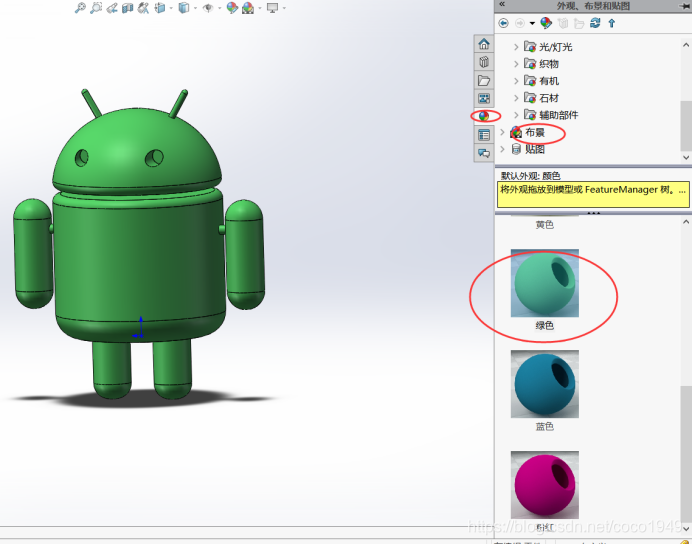Select the 织物 folder label

tap(549, 64)
